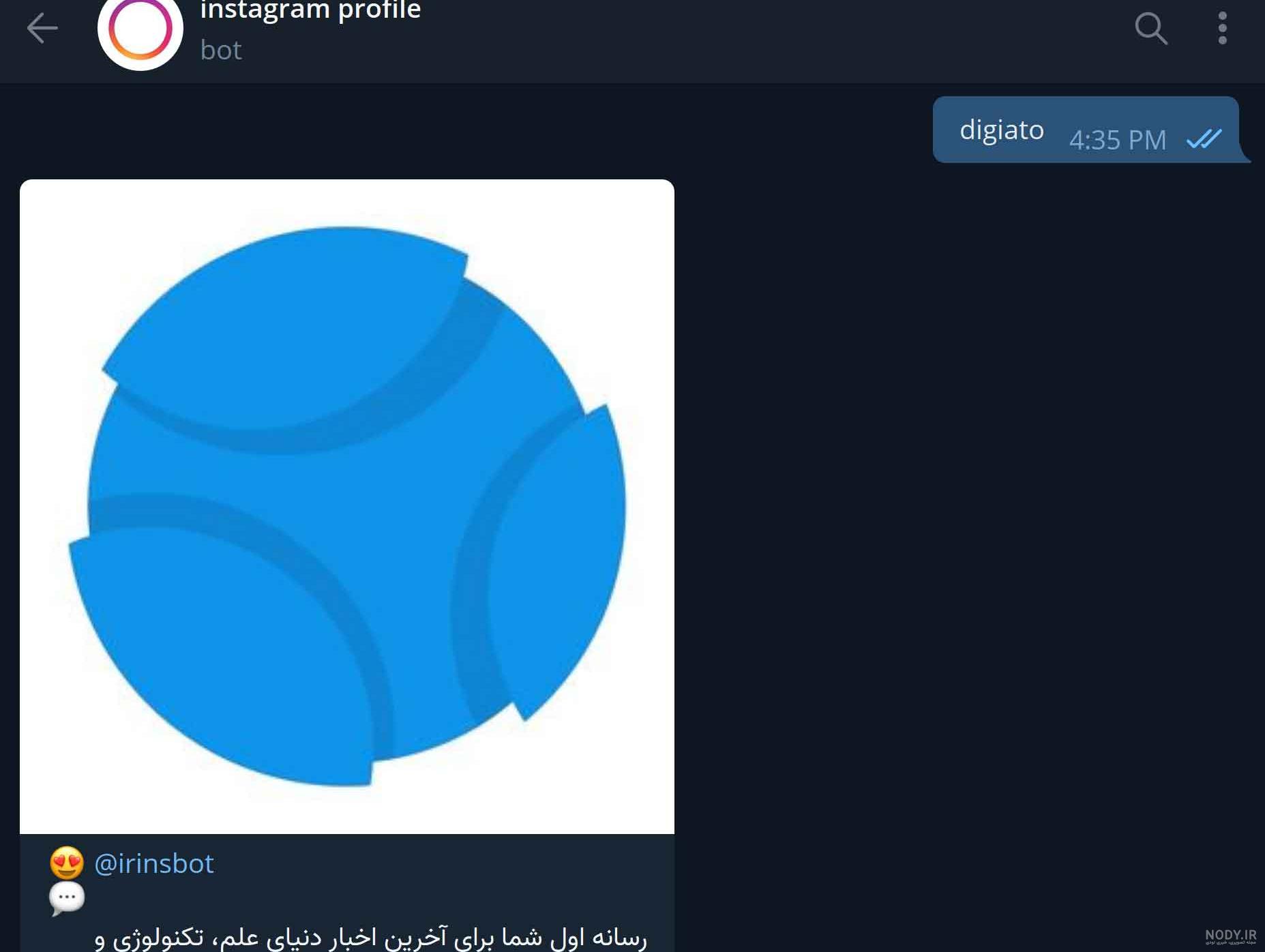1265x952 pixels.
Task: Open the blue Digiato logo photo
Action: 347,506
